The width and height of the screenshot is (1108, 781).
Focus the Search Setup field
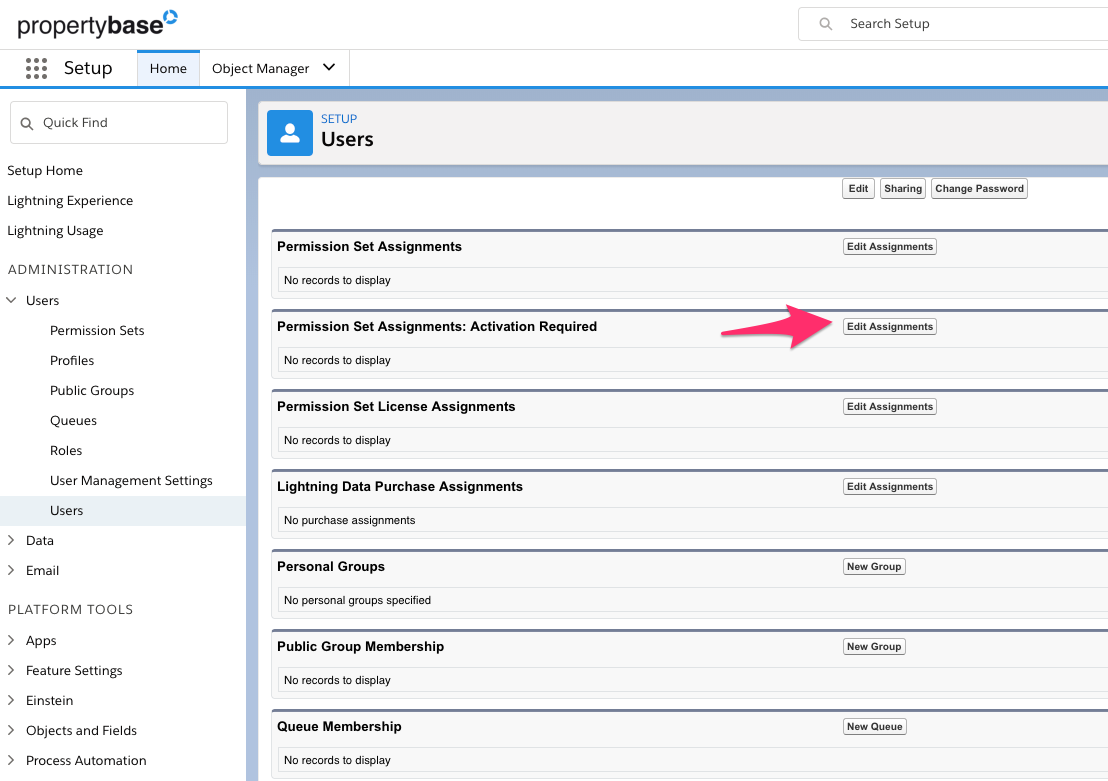[953, 24]
